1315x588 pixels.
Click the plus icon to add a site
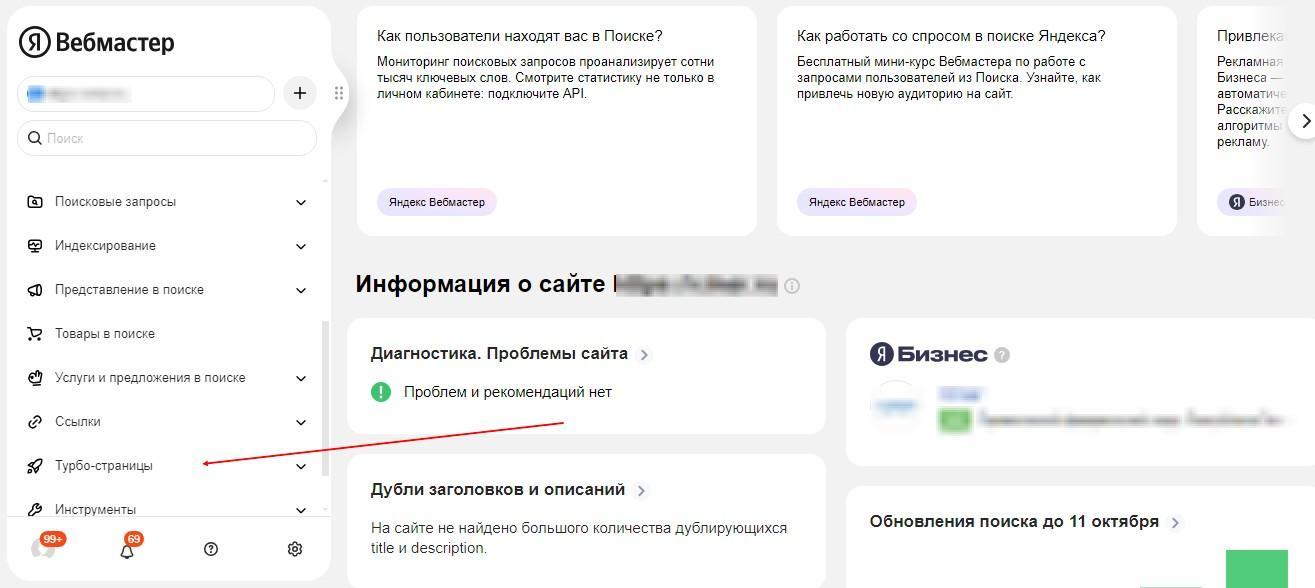tap(299, 93)
